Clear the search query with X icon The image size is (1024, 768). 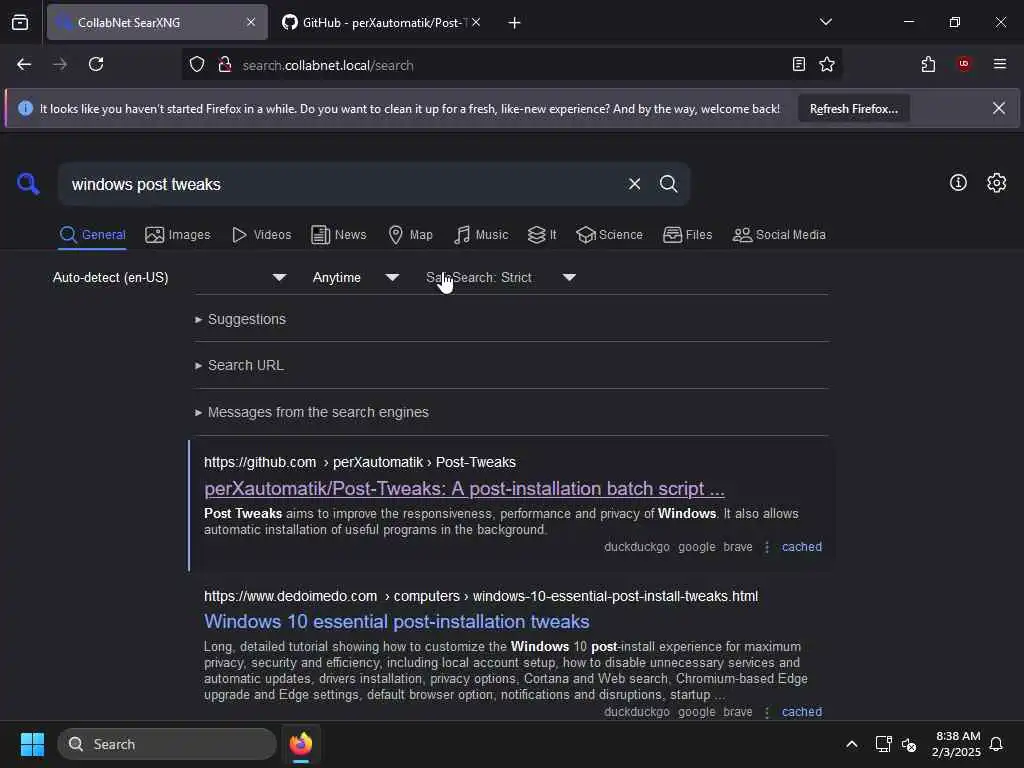(634, 184)
